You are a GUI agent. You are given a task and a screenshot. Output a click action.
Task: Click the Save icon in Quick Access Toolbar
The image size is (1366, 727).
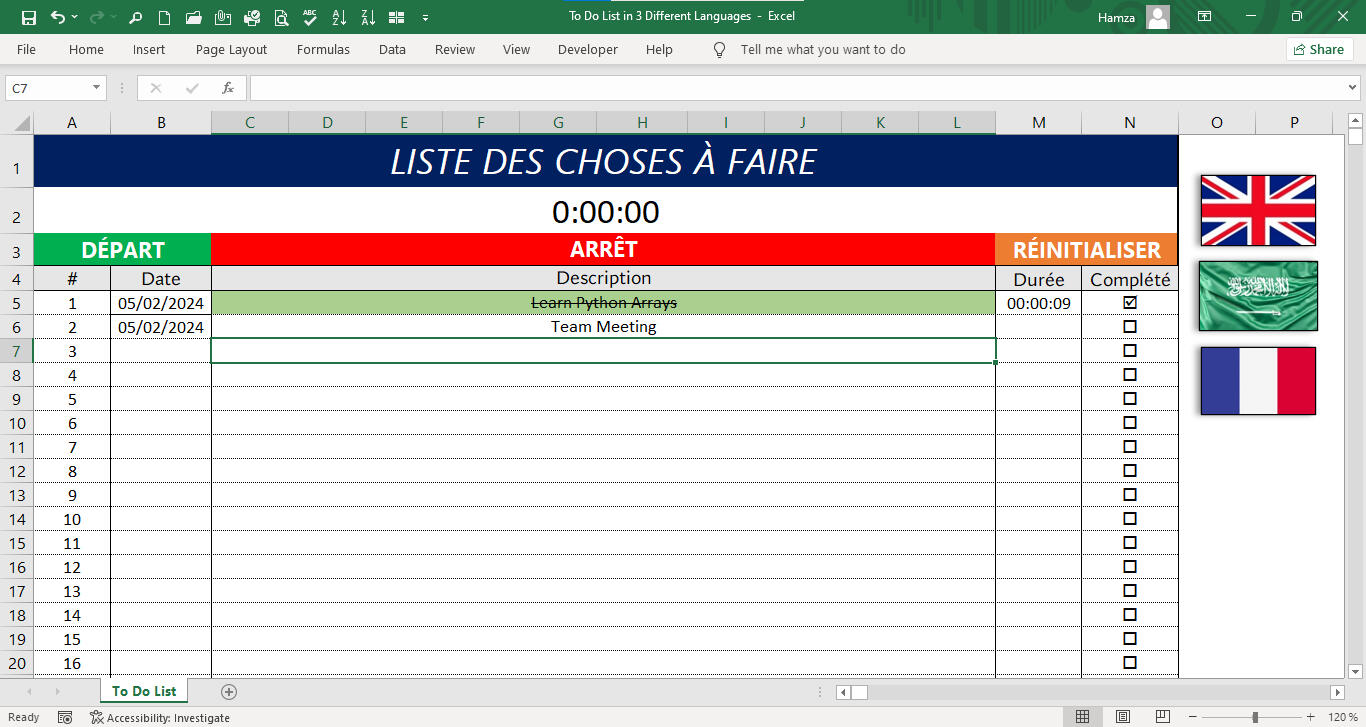click(28, 17)
